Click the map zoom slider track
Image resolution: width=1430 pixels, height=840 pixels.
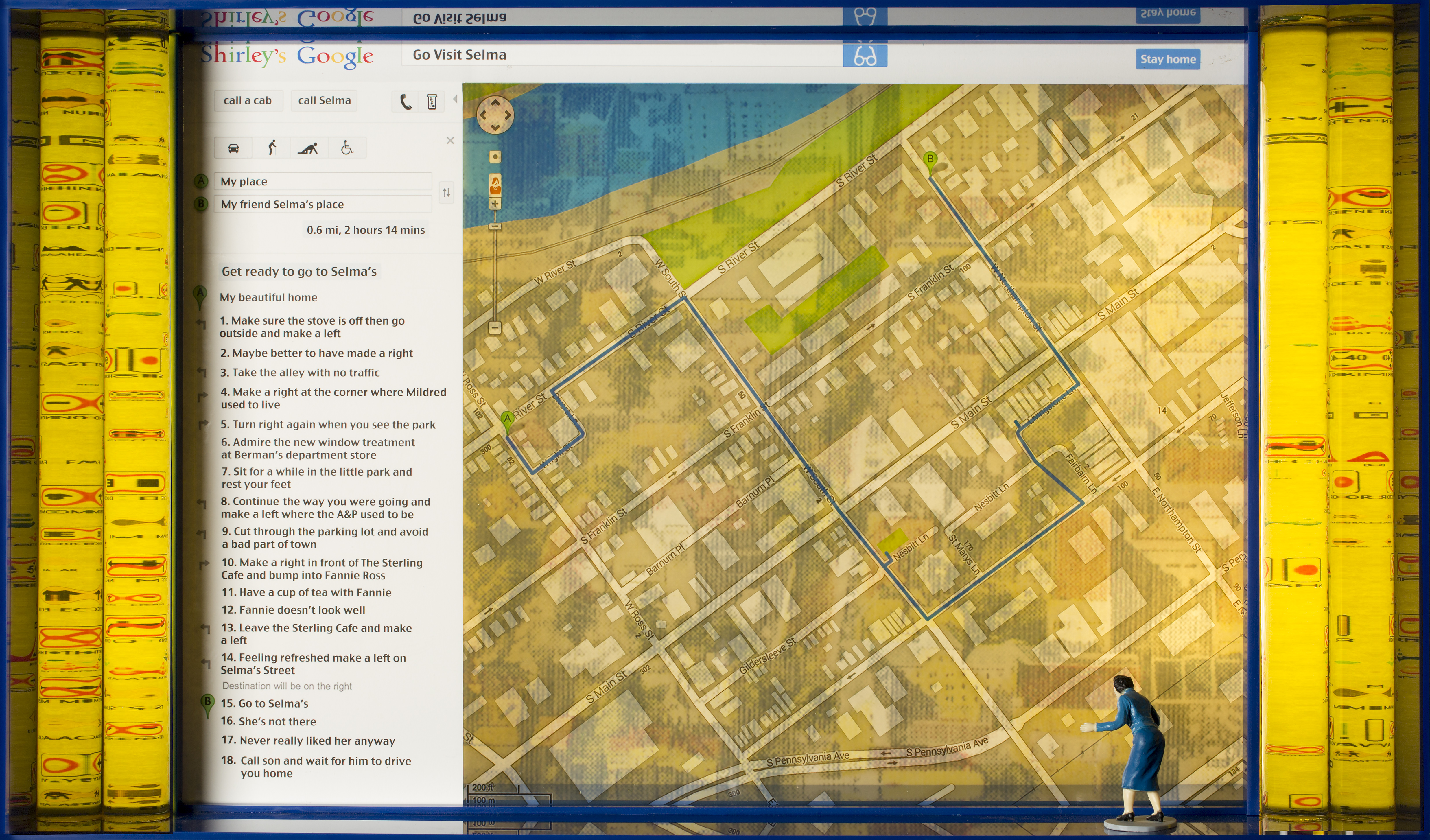495,272
